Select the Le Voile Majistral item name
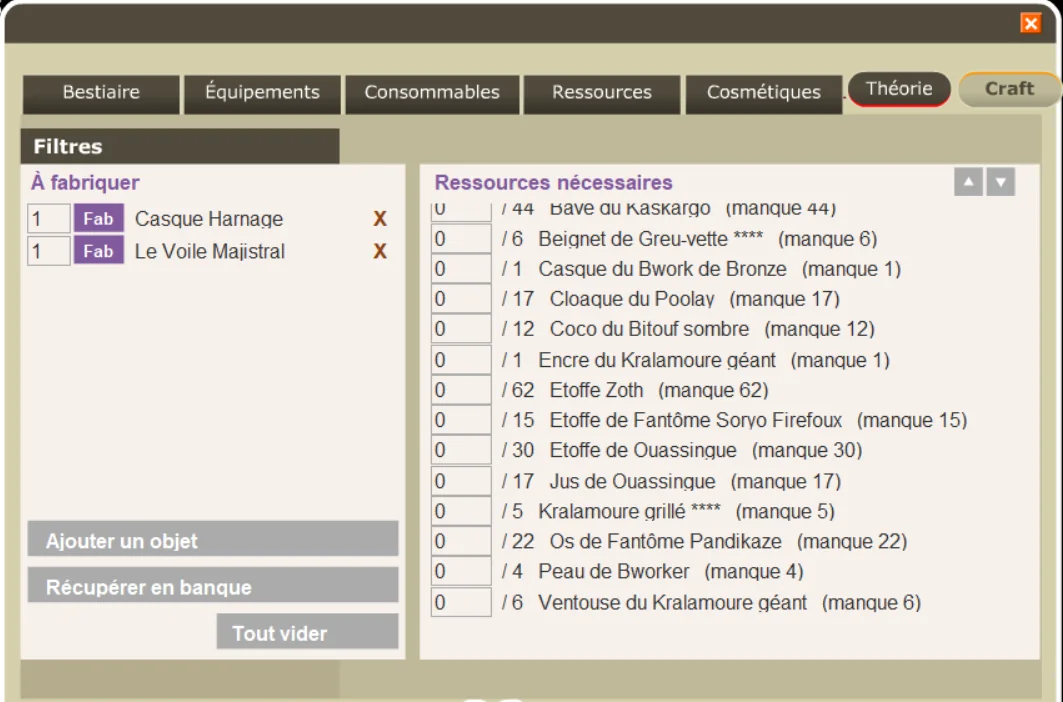 pos(209,251)
